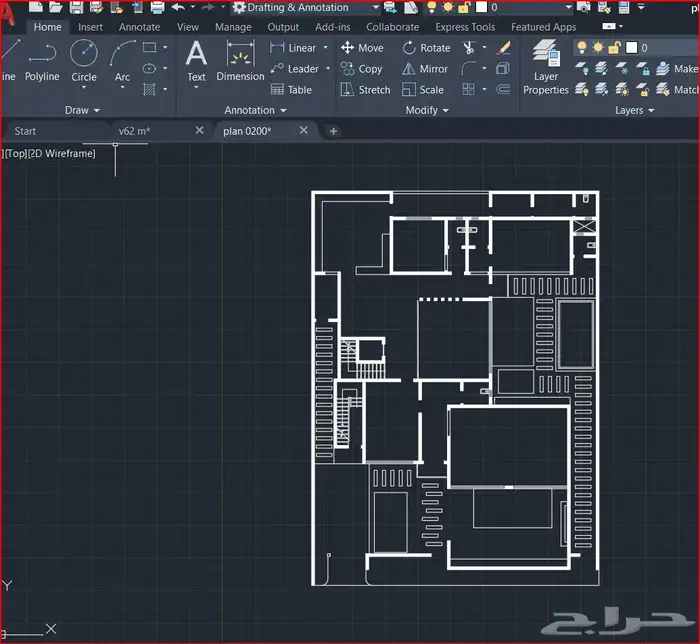Viewport: 700px width, 644px height.
Task: Click the Make Current layer icon
Action: click(x=663, y=68)
